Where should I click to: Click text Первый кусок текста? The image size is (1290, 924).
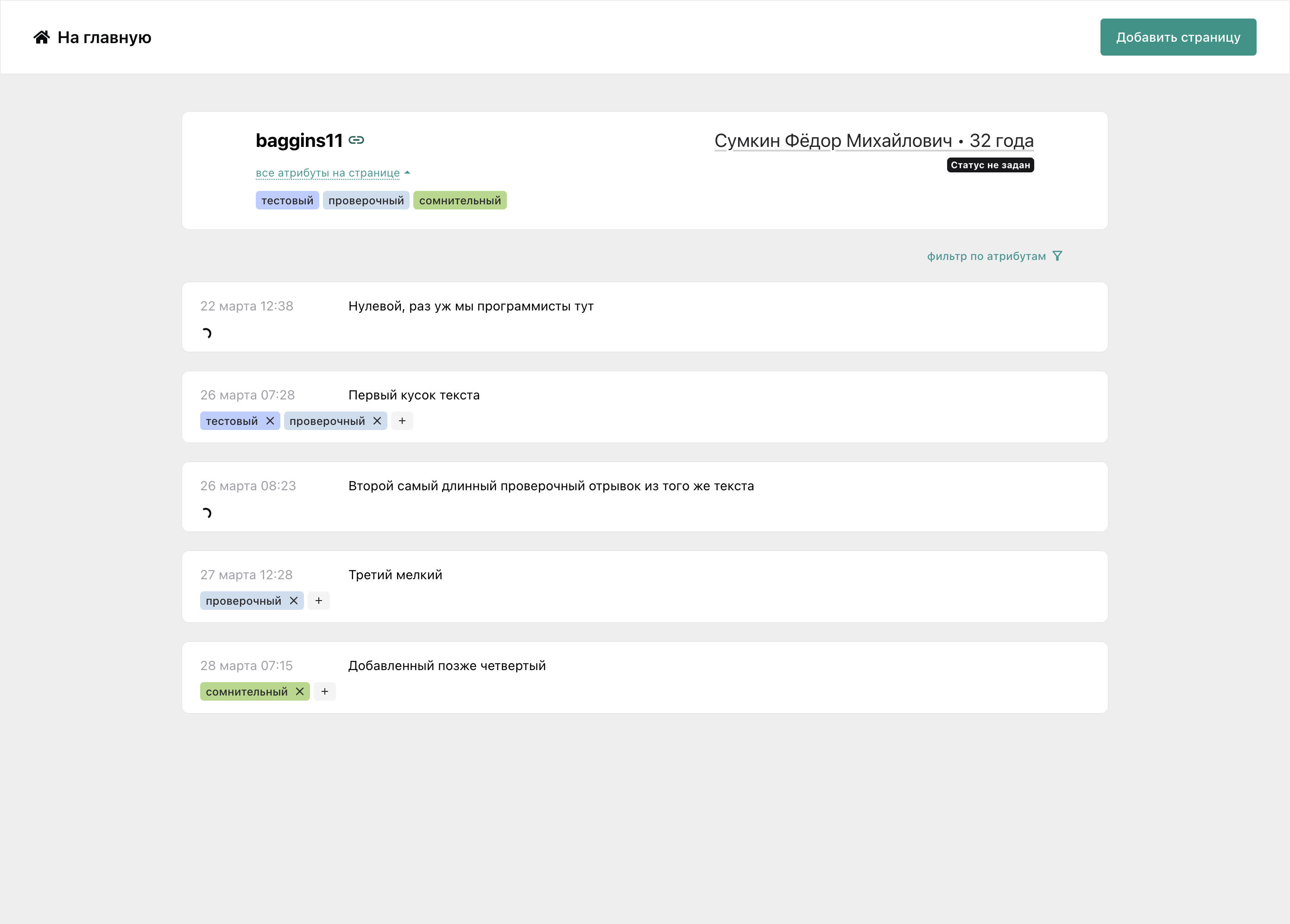(414, 395)
